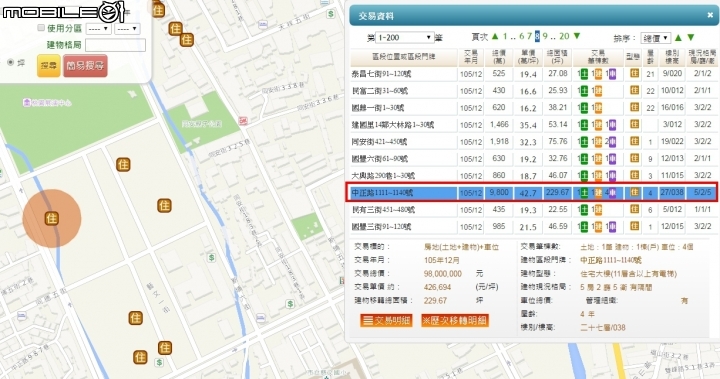Go to next page with the green down arrow

[x=577, y=36]
